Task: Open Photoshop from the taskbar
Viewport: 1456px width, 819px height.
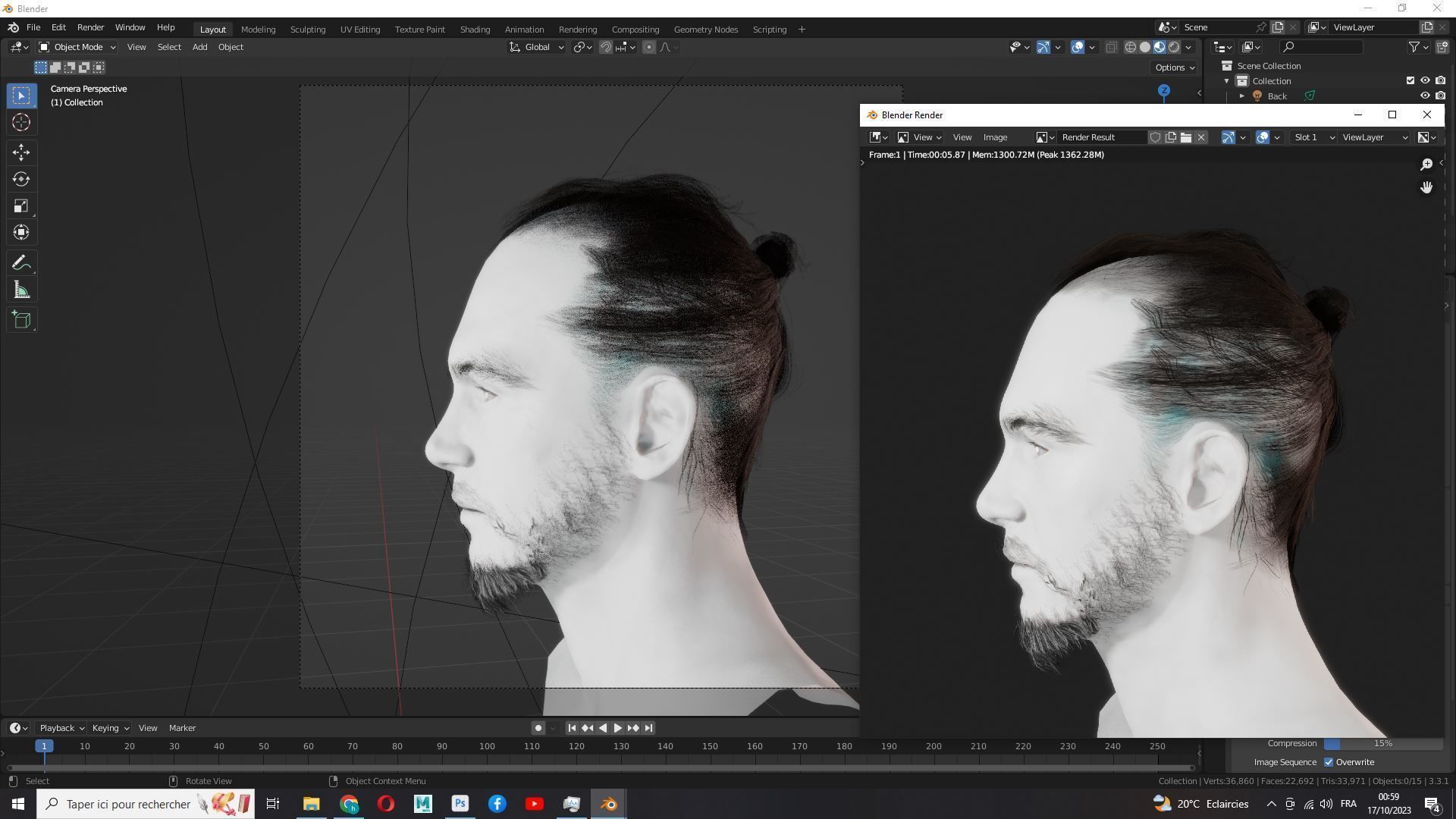Action: (x=460, y=804)
